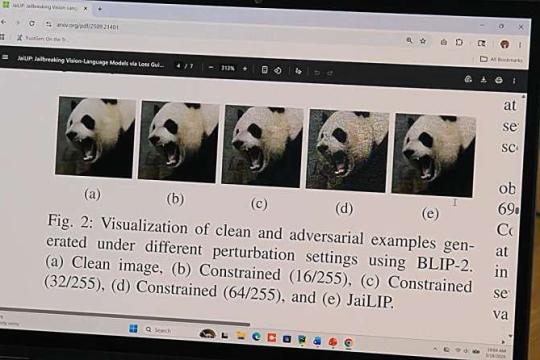Click the word "JaiLIP." in the caption
Viewport: 540px width, 360px height.
(x=370, y=301)
